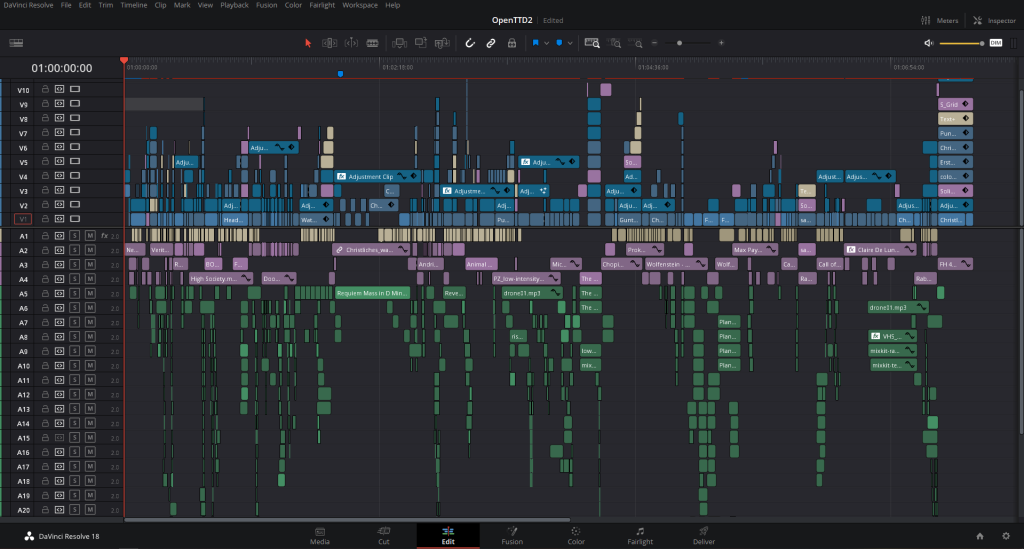The image size is (1024, 549).
Task: Click the horizontal timeline scrollbar
Action: [x=347, y=520]
